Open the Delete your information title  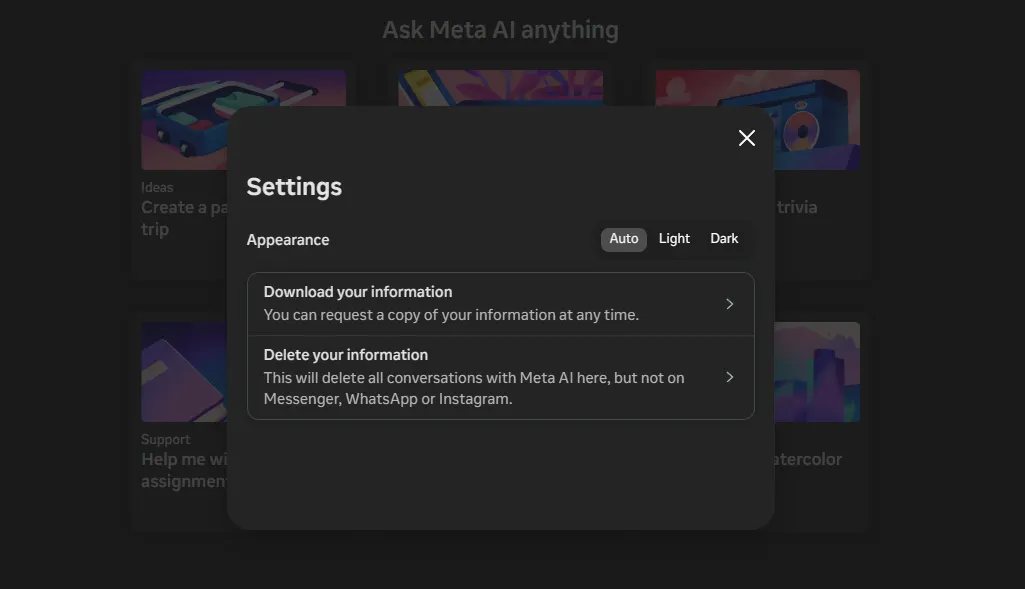pos(346,355)
